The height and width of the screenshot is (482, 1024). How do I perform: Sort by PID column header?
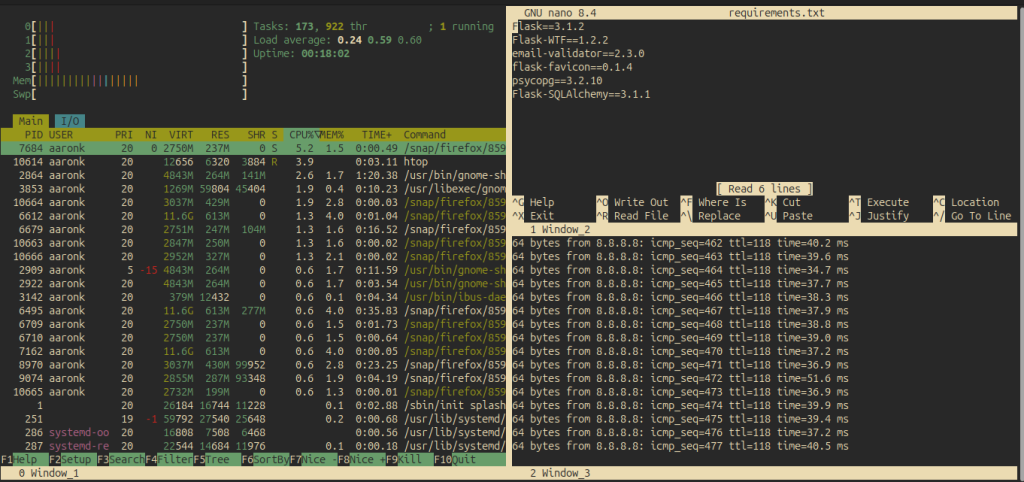[33, 135]
